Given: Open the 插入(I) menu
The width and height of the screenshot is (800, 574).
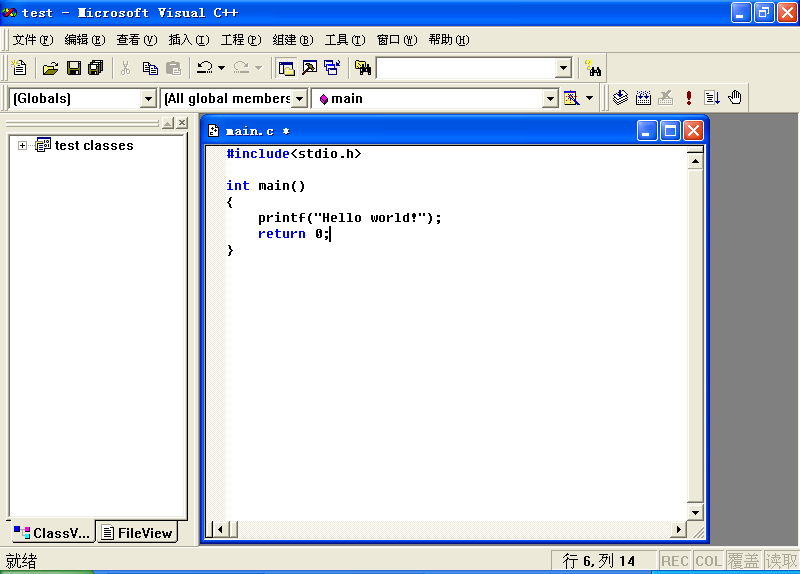Looking at the screenshot, I should (x=189, y=40).
